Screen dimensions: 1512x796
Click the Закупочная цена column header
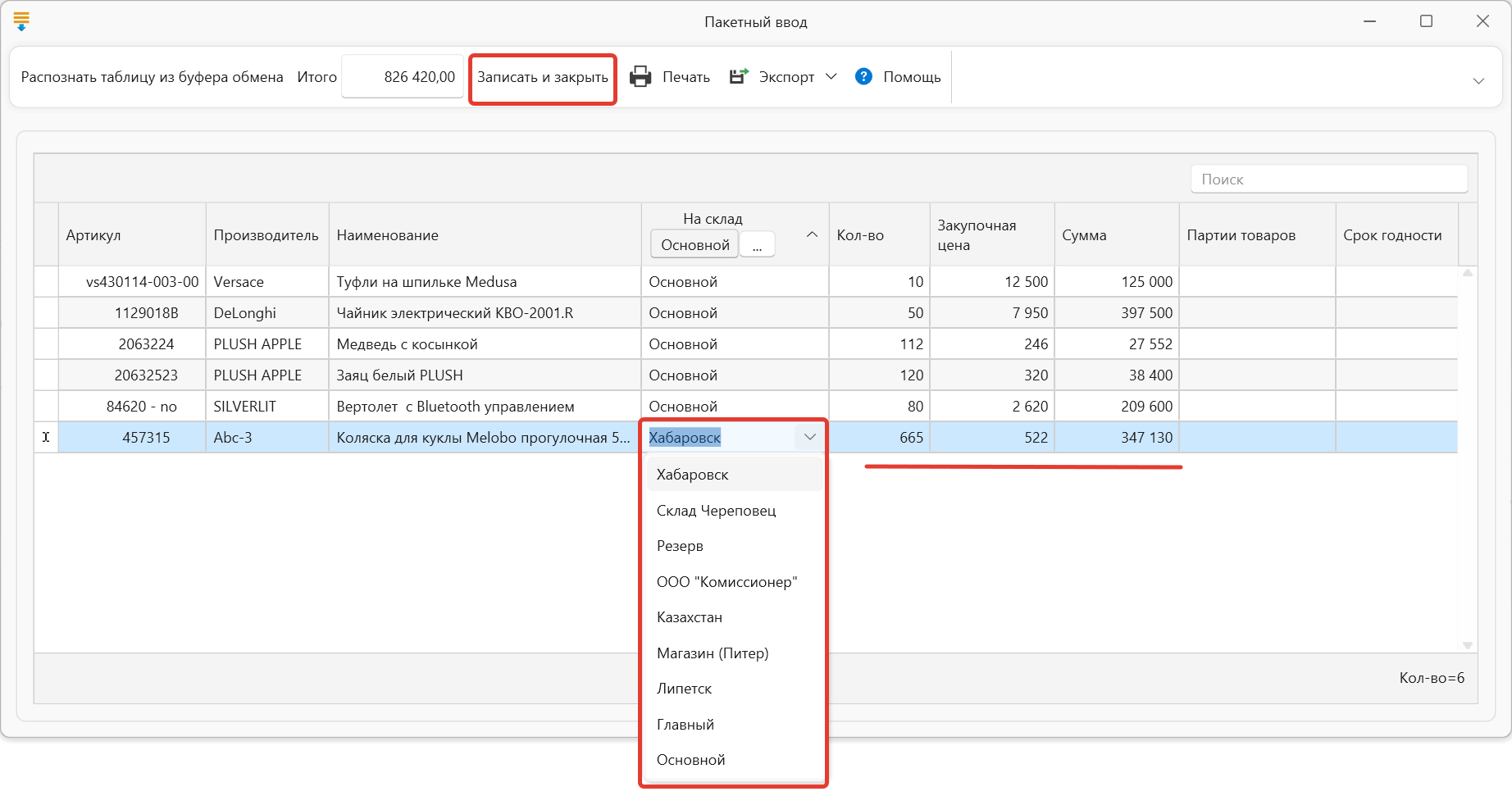click(x=992, y=234)
